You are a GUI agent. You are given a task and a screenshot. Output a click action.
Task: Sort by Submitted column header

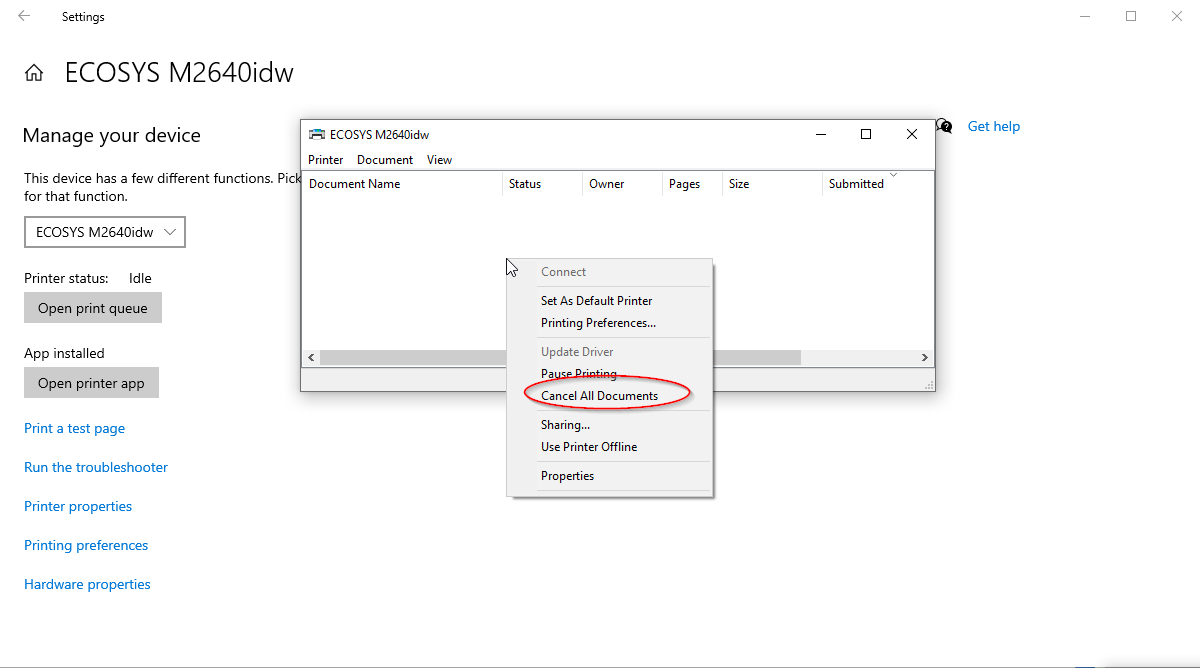point(877,184)
